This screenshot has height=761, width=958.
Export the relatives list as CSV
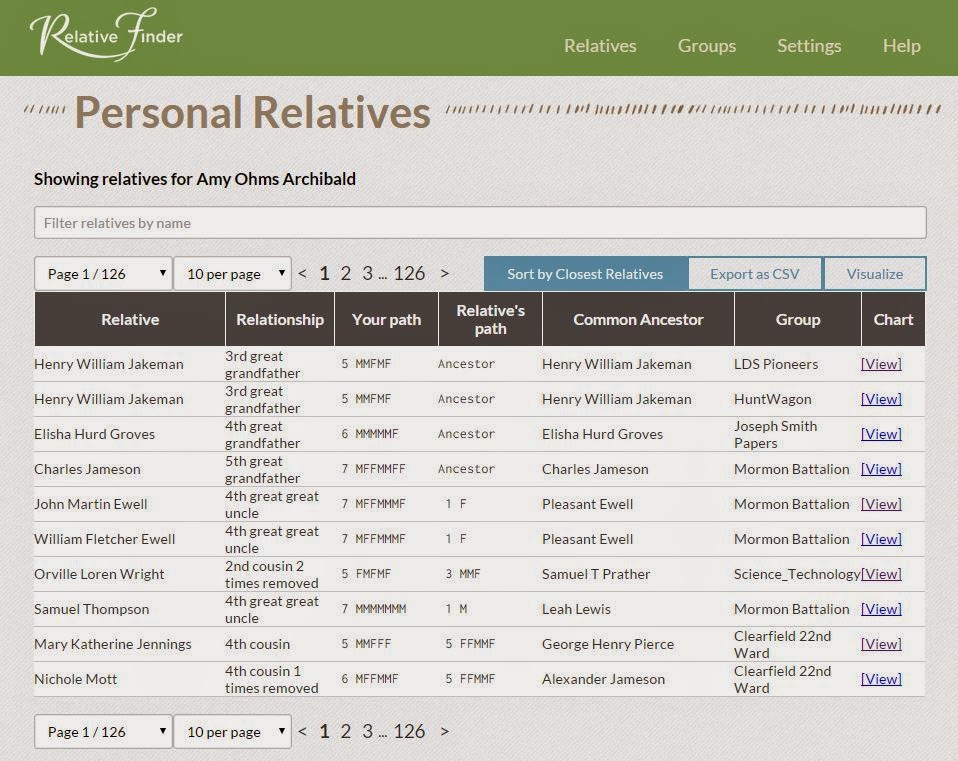[x=755, y=273]
